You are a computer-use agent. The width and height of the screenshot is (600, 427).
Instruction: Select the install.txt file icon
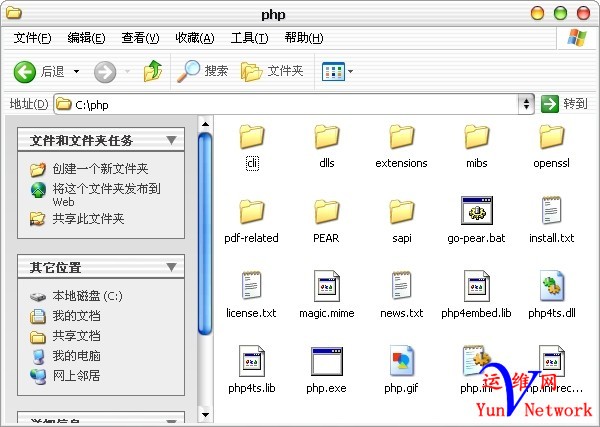pos(552,210)
